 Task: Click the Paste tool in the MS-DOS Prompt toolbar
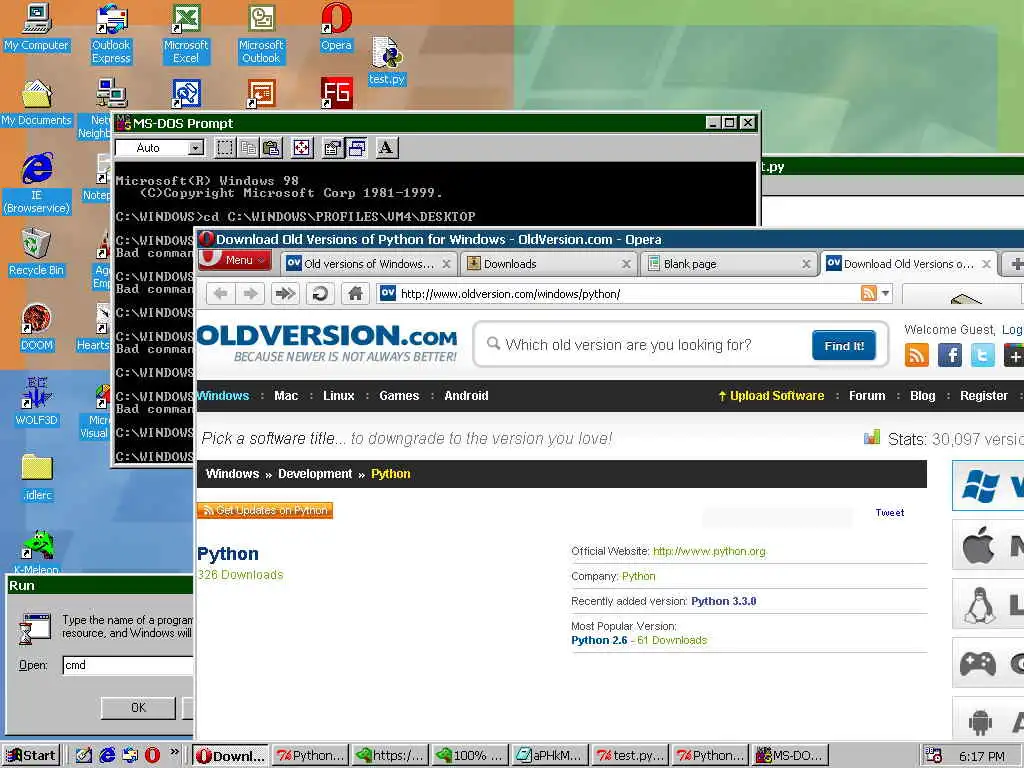pos(271,148)
